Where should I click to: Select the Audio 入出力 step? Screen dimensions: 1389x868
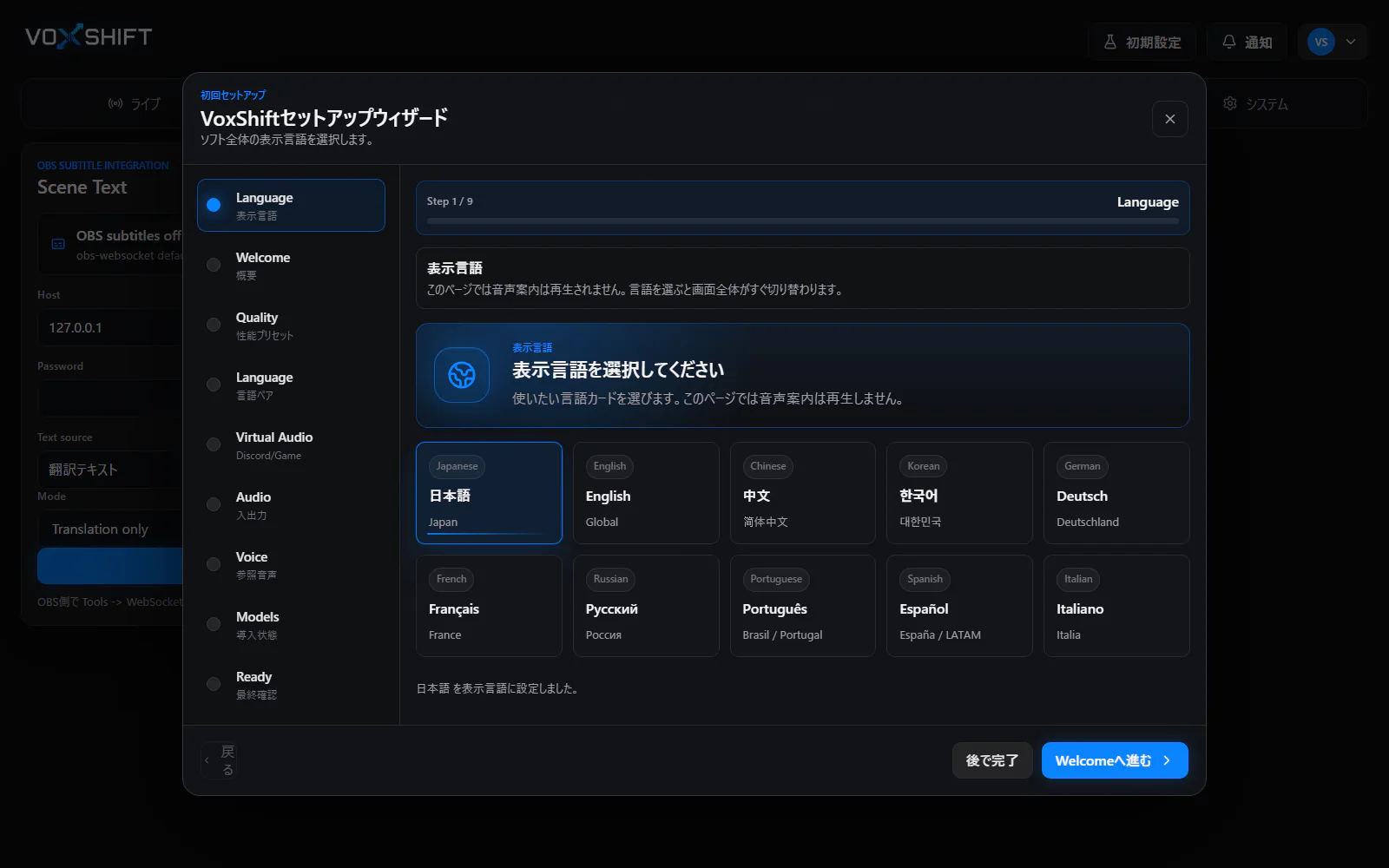[291, 505]
